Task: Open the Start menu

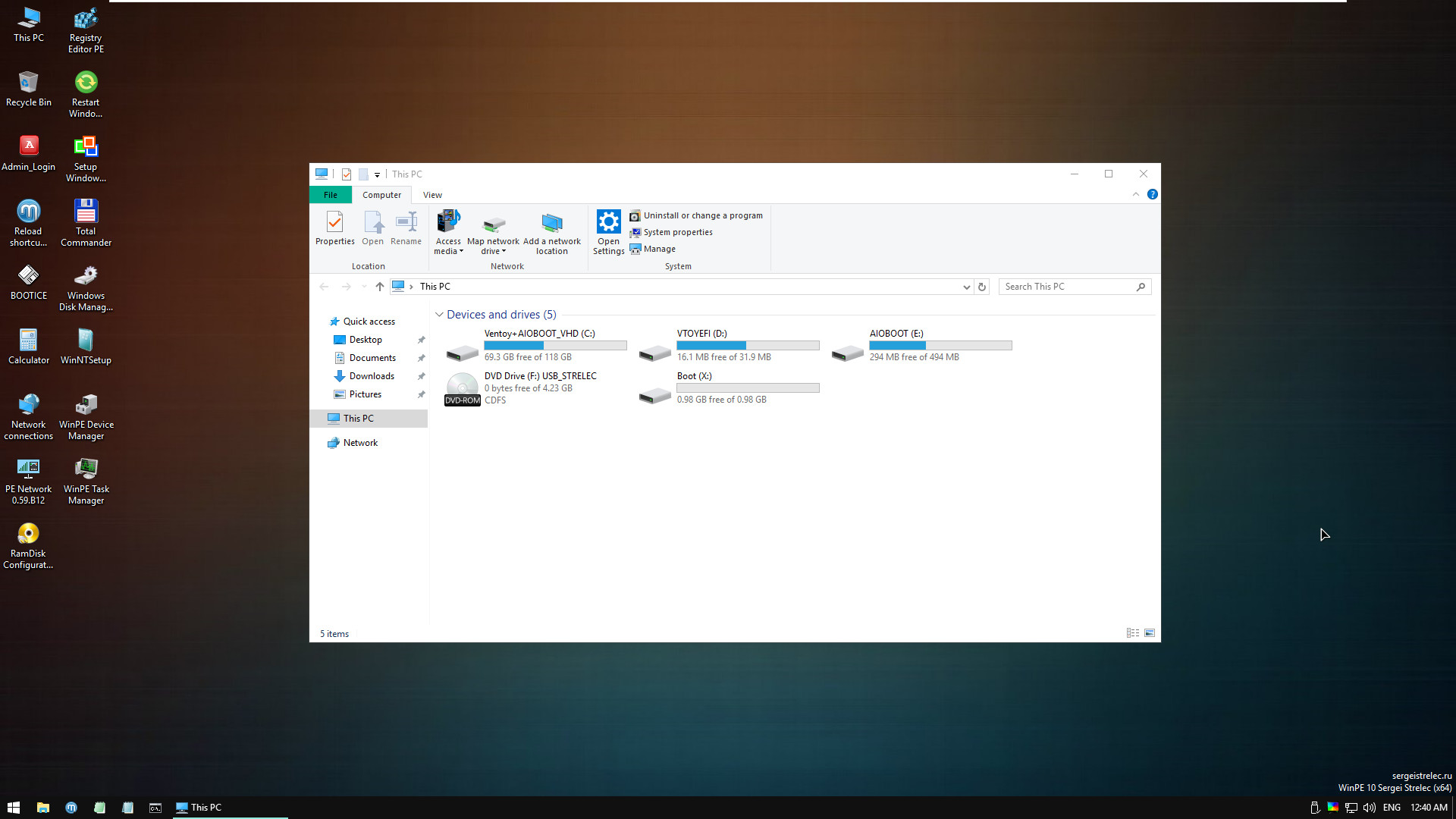Action: (14, 808)
